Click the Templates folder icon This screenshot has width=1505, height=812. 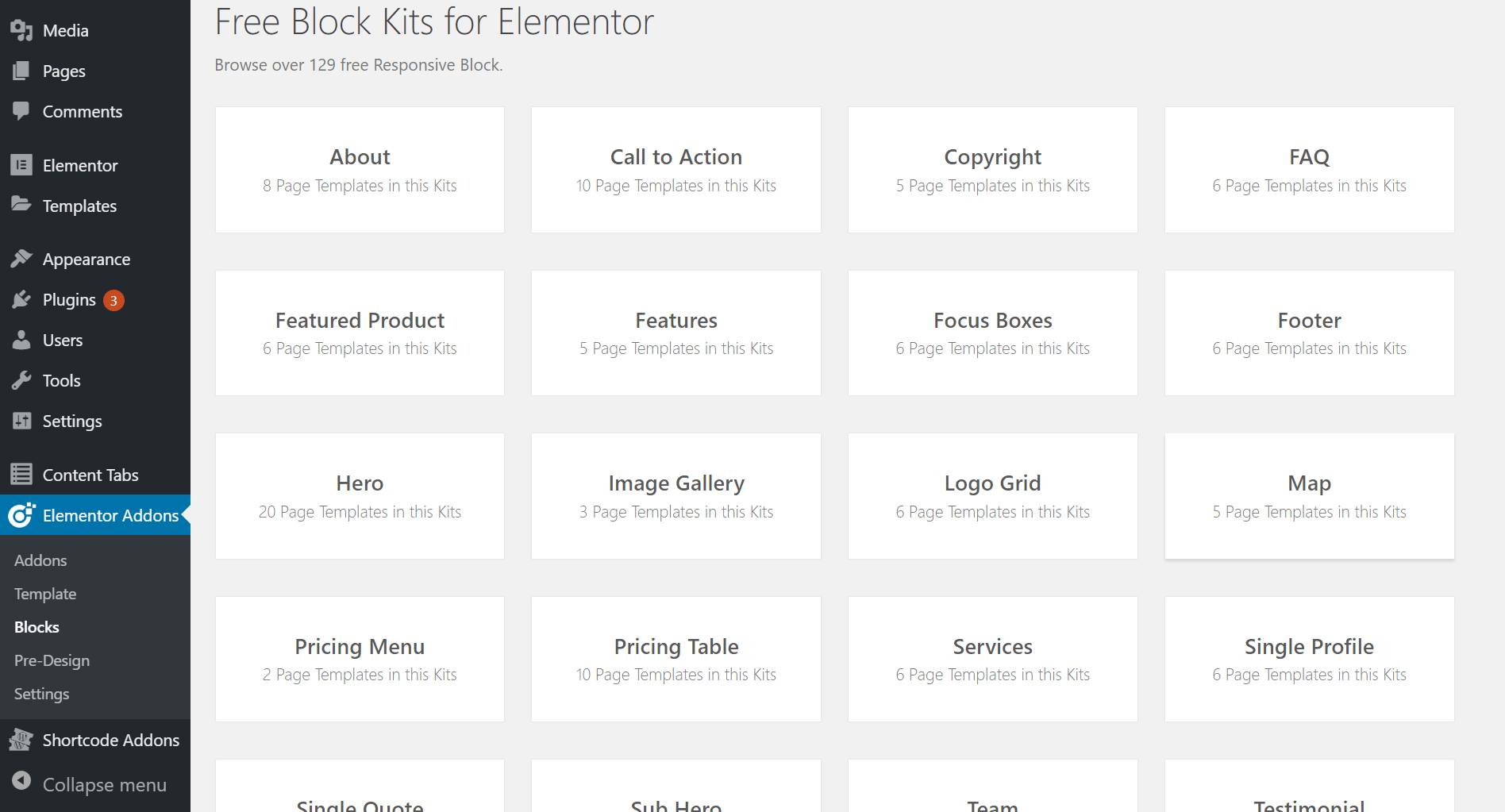click(x=21, y=205)
